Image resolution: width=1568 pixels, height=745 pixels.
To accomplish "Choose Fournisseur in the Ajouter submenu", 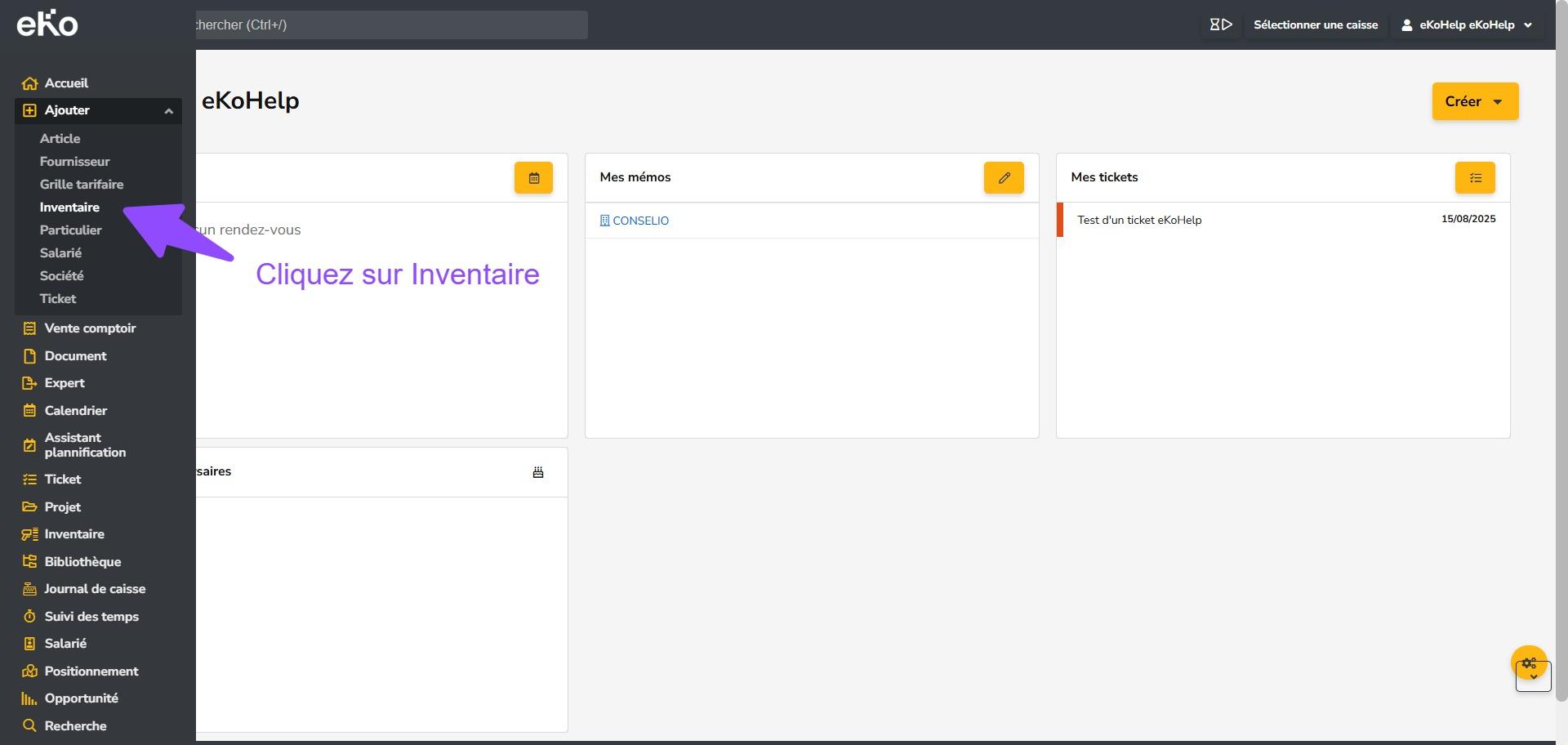I will 74,162.
